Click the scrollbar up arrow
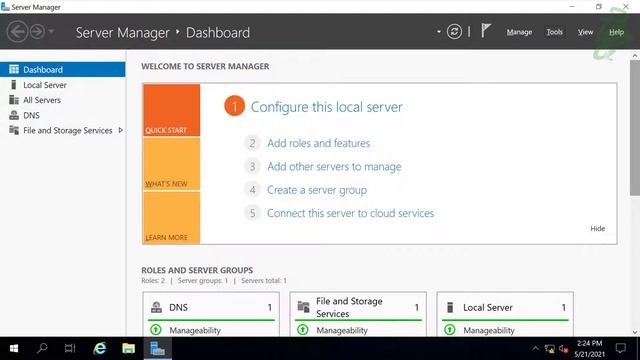640x360 pixels. point(635,56)
